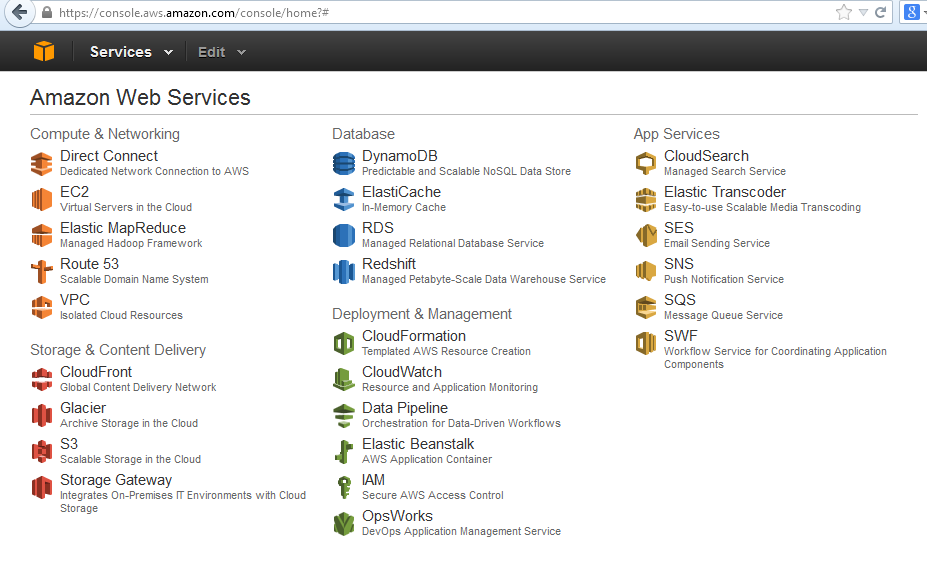This screenshot has width=927, height=567.
Task: Follow the Glacier link
Action: click(83, 409)
